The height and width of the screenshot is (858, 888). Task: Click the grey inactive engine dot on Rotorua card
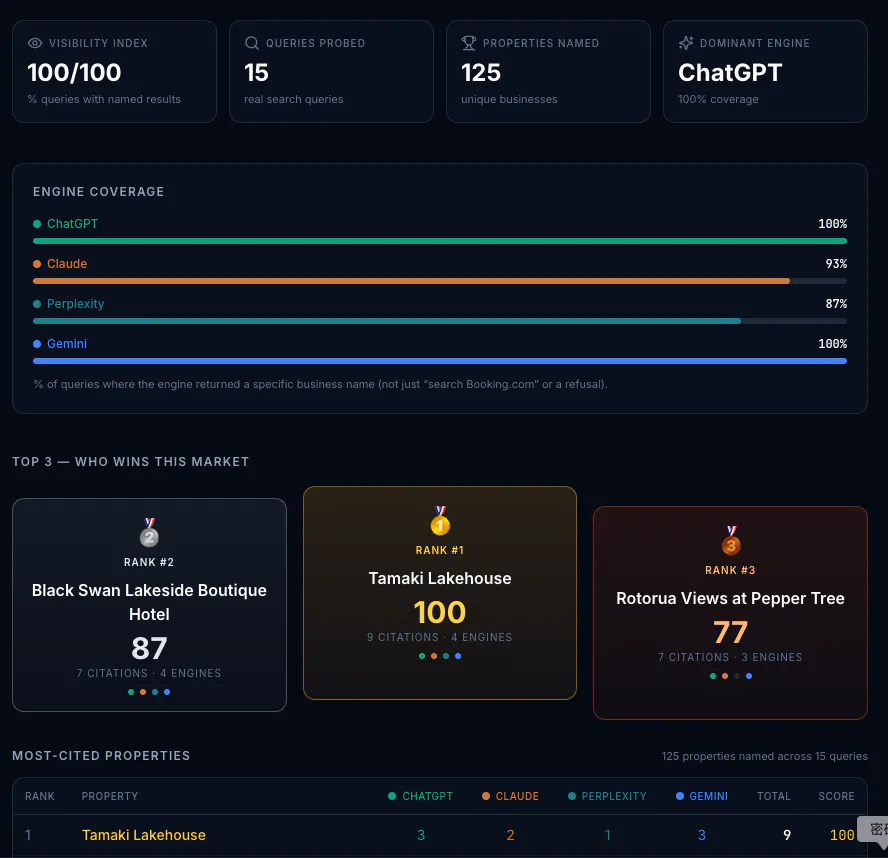coord(737,676)
